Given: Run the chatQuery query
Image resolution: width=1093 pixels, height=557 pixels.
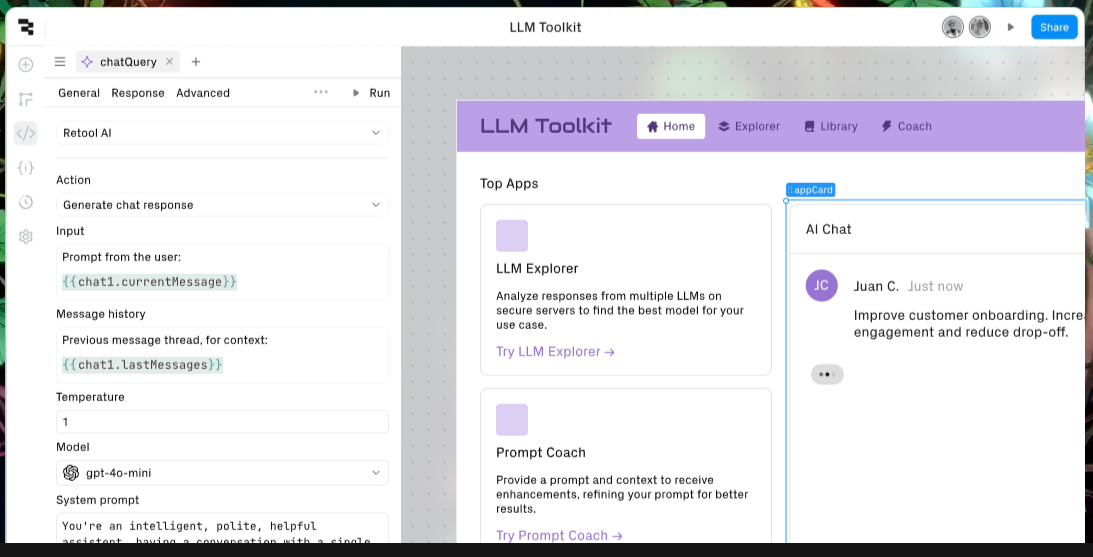Looking at the screenshot, I should point(372,93).
